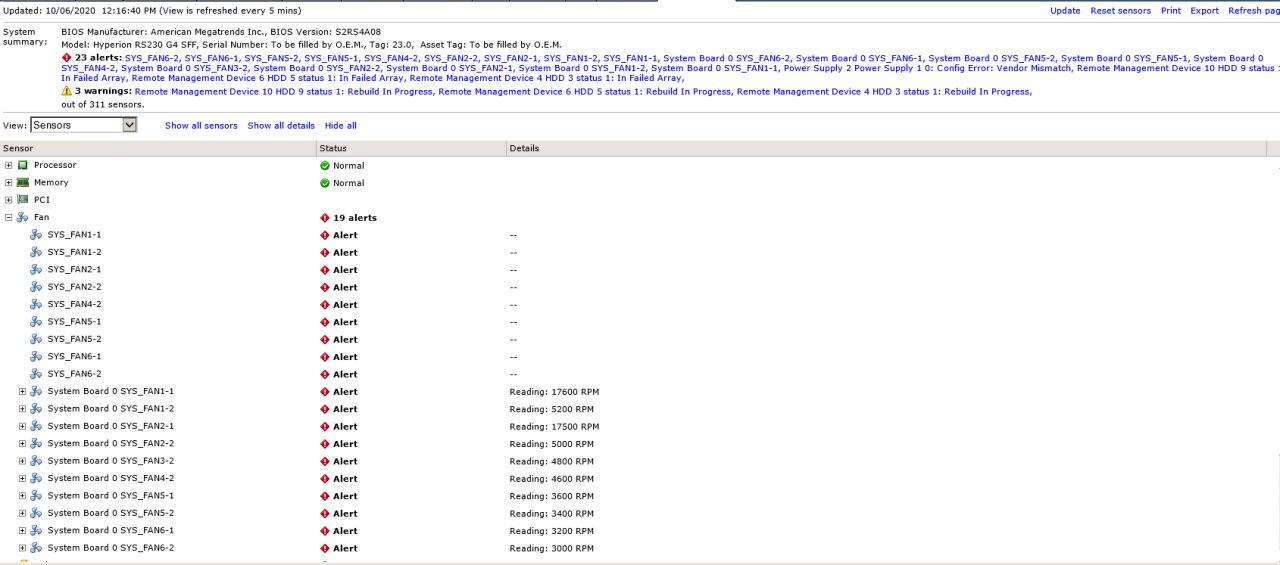Click red alert status icon in SYS_FAN5-1 row

coord(325,322)
